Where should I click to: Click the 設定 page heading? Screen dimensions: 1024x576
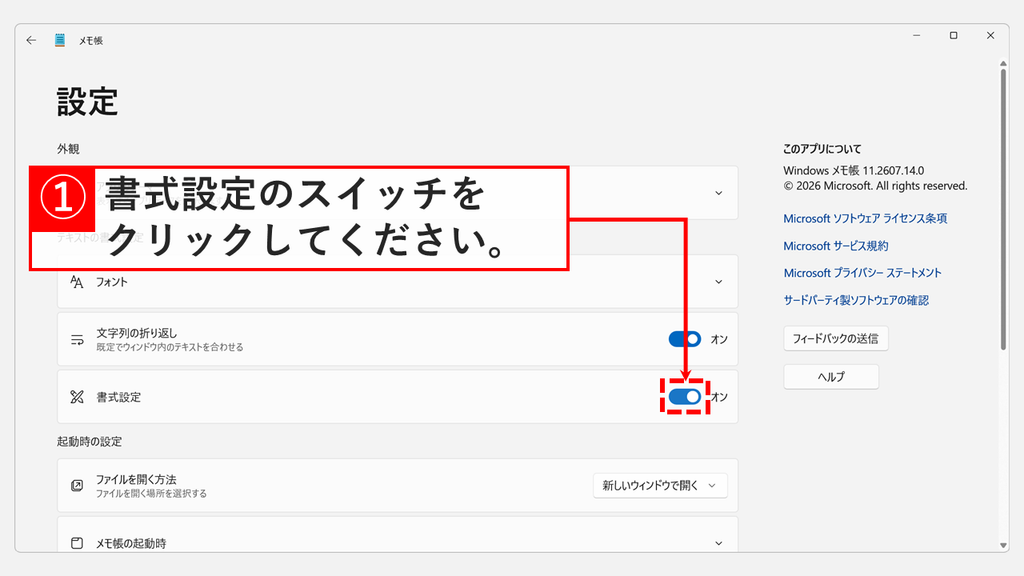pyautogui.click(x=88, y=102)
